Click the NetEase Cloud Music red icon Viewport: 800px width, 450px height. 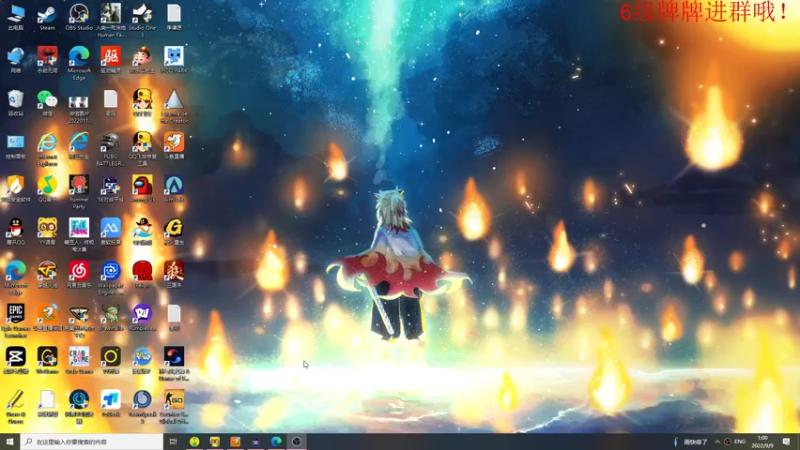79,274
